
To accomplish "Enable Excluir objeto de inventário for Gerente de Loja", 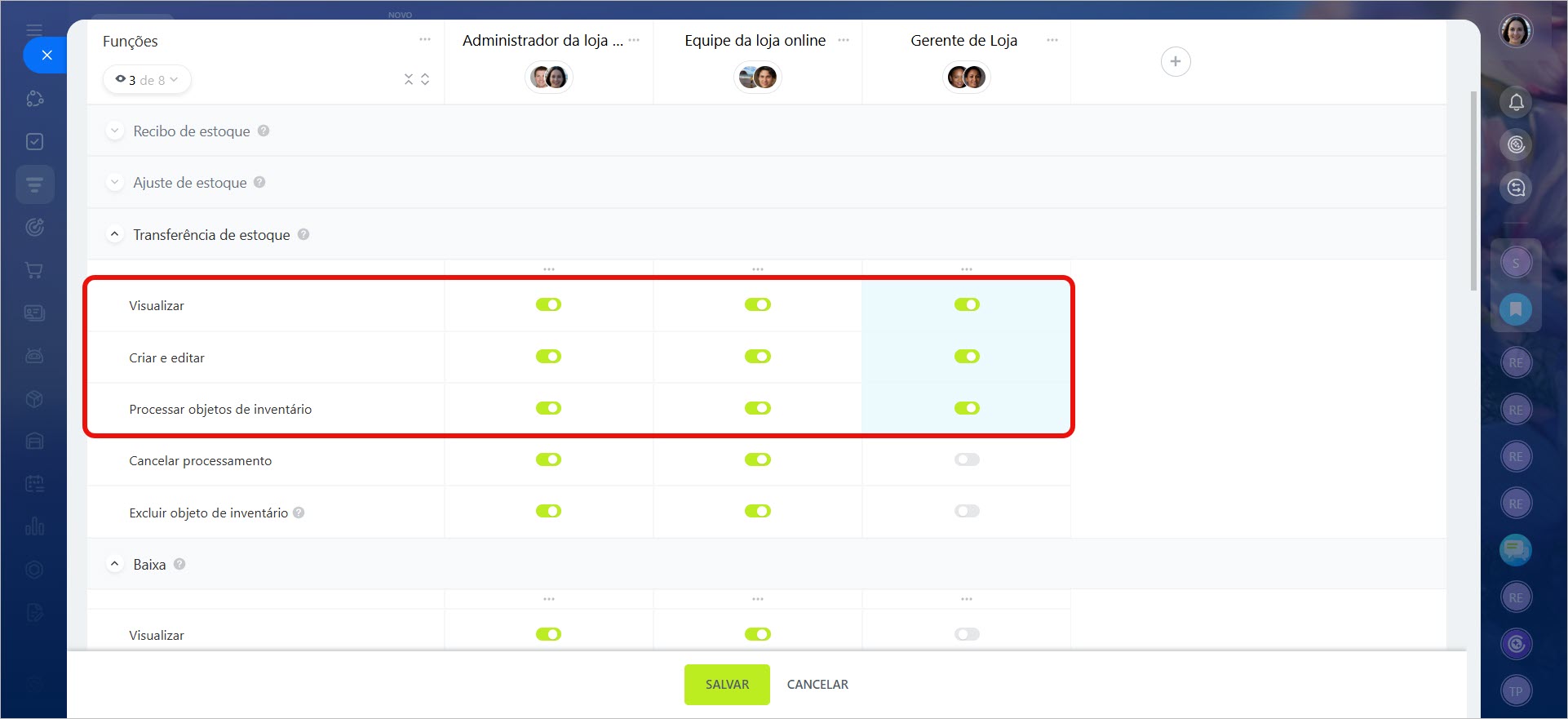I will point(967,511).
